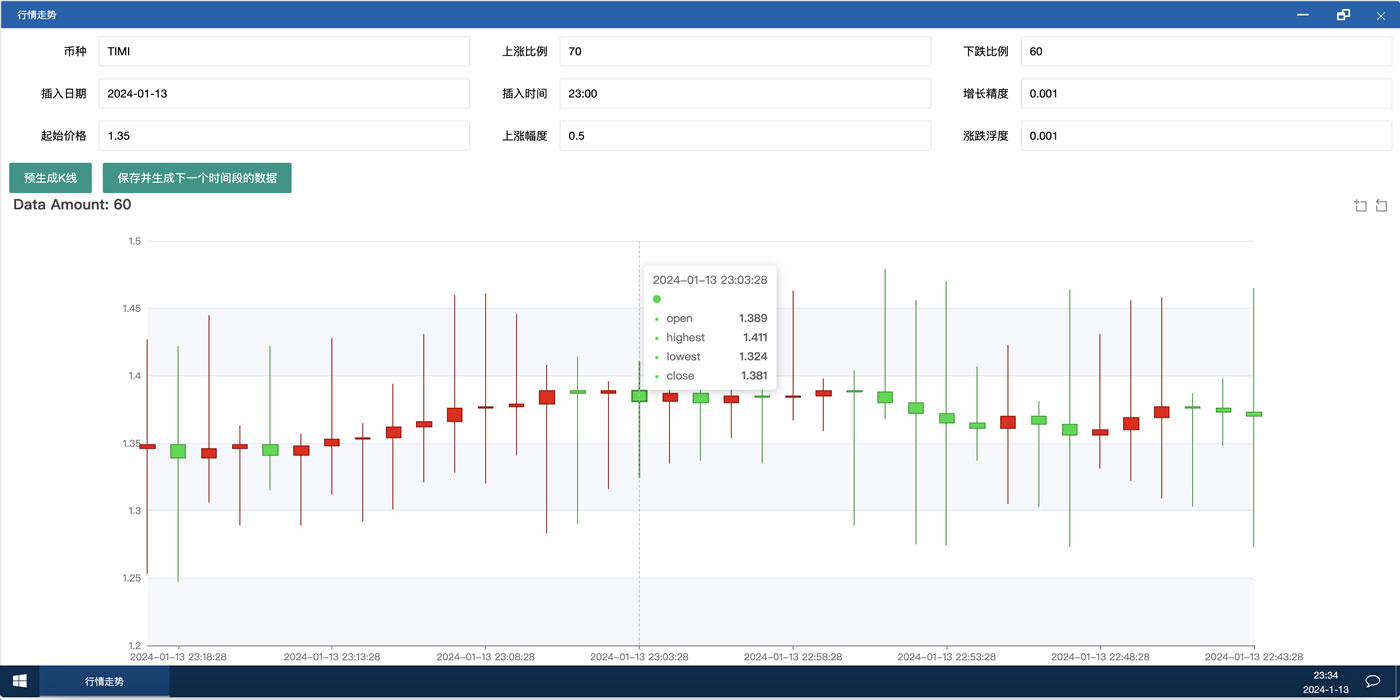1400x700 pixels.
Task: Click the 涨跌浮度 label
Action: tap(985, 135)
